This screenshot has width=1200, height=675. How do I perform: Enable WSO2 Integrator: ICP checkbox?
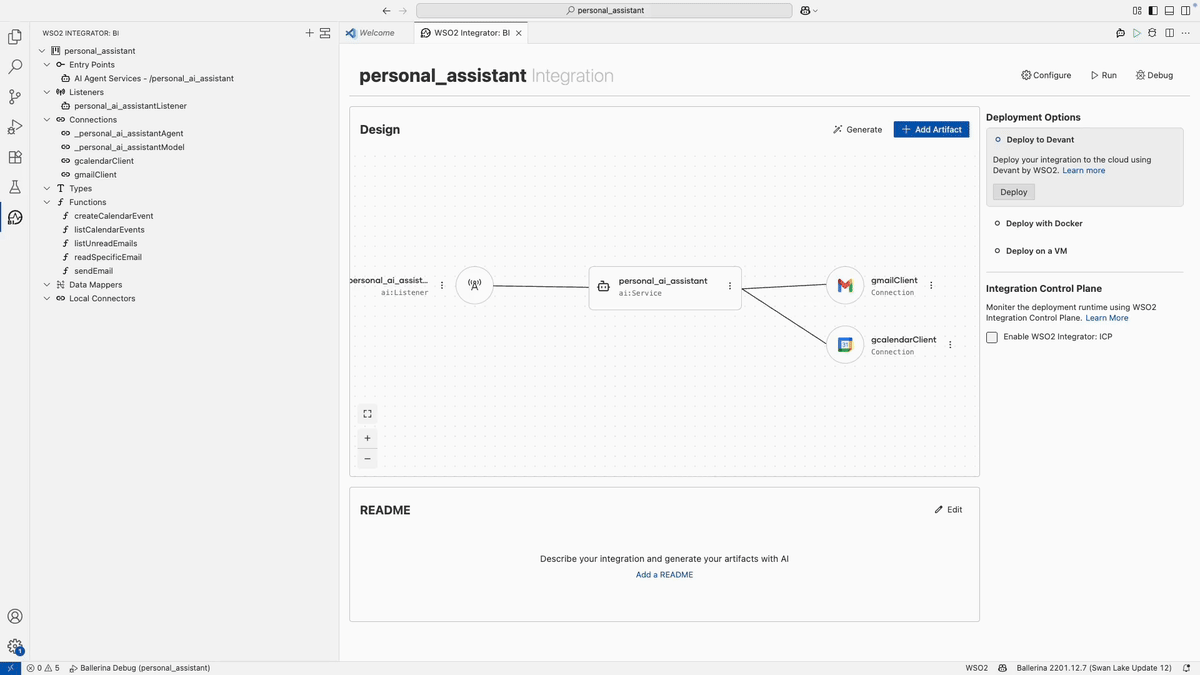pyautogui.click(x=992, y=337)
